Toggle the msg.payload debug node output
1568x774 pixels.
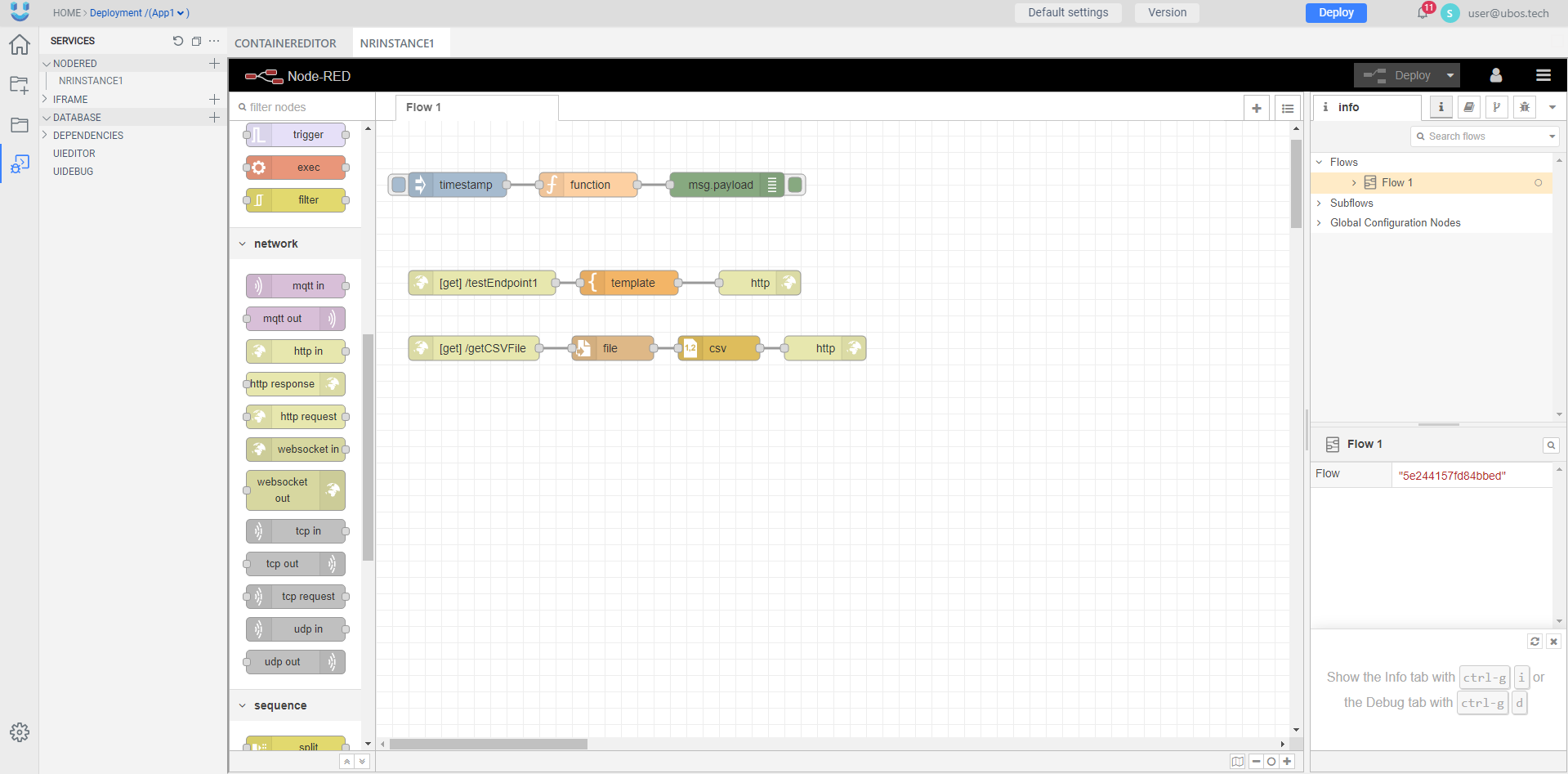(795, 185)
